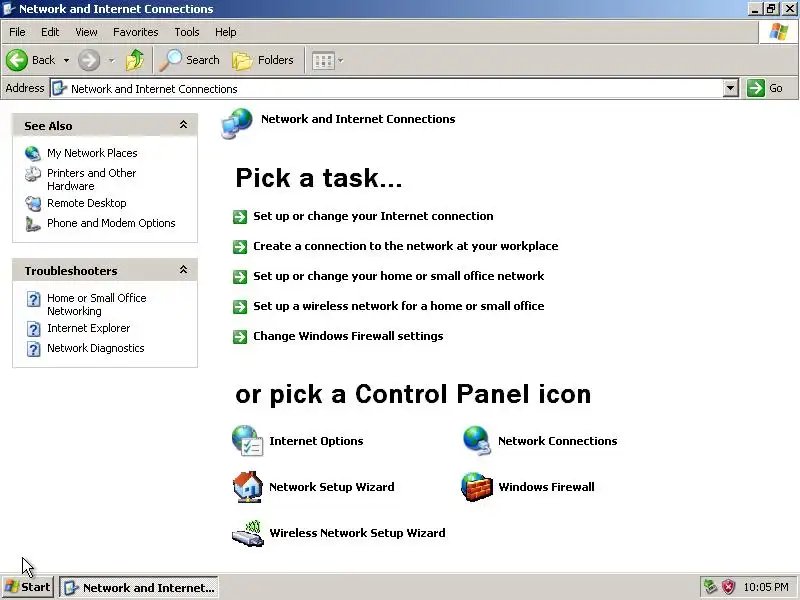Click Home or Small Office Networking help icon

[33, 299]
